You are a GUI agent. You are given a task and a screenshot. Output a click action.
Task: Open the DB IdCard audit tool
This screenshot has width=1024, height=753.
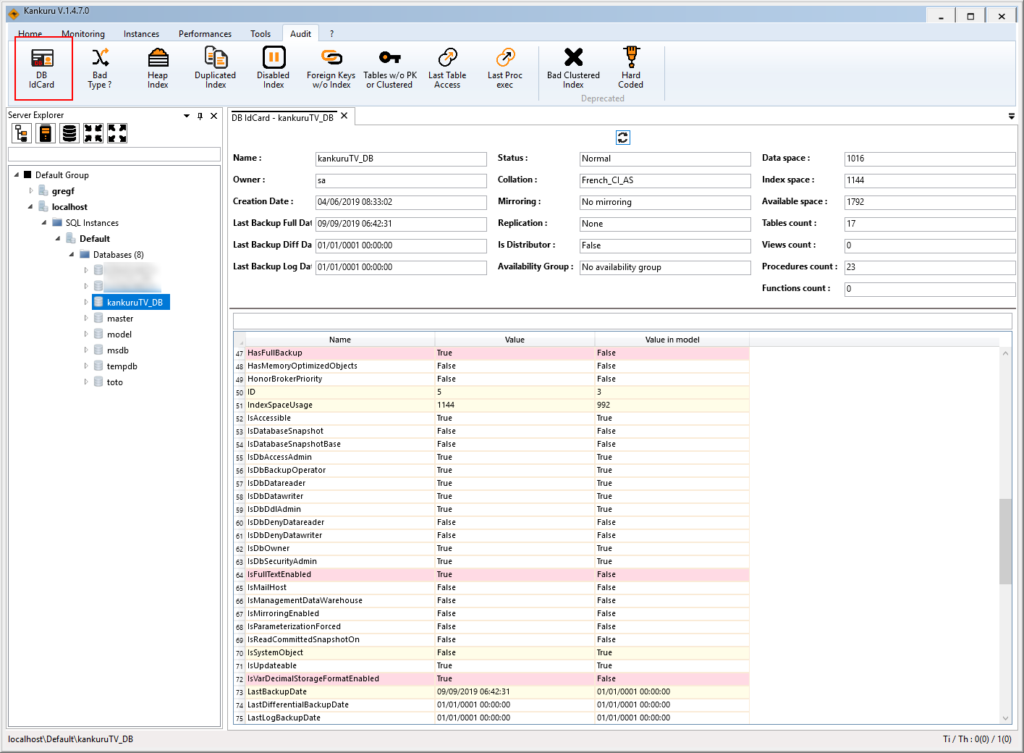click(x=42, y=68)
